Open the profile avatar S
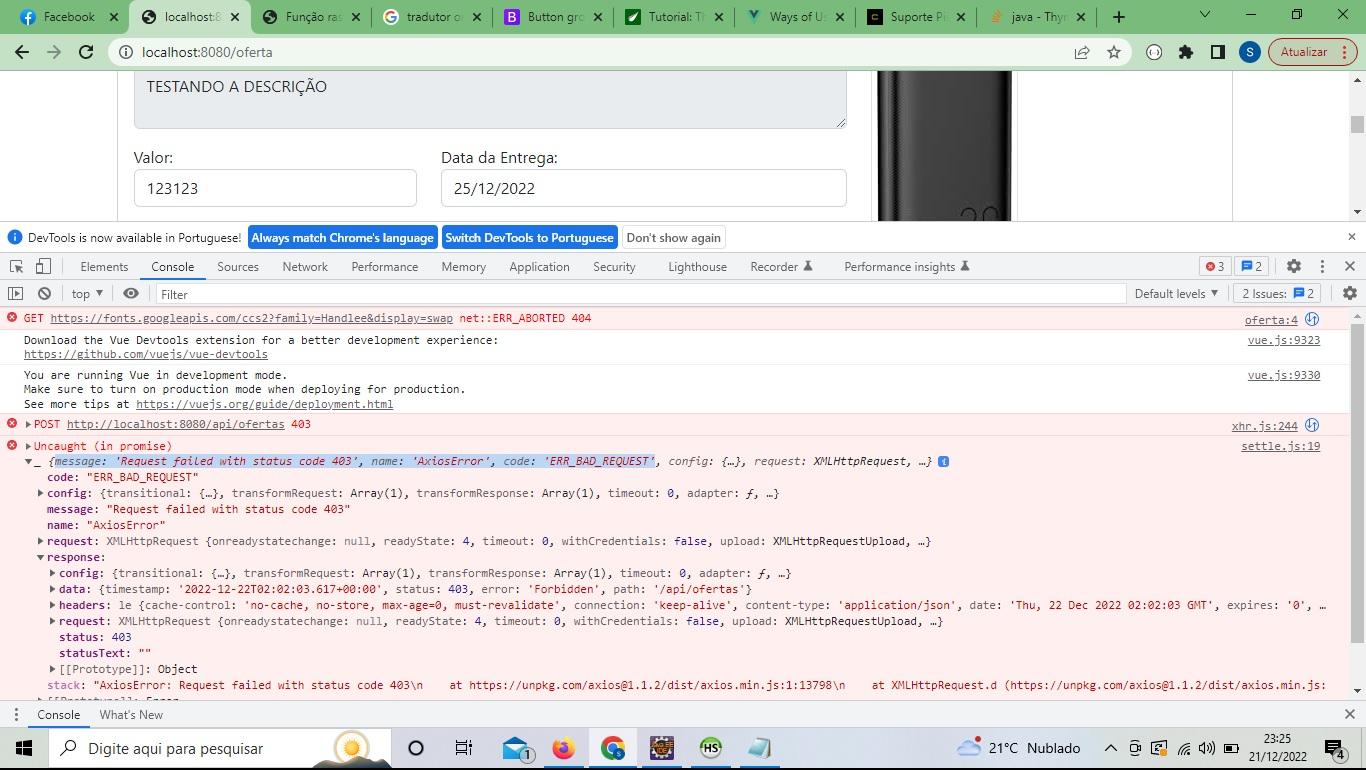Screen dimensions: 1366x770 tap(1249, 52)
